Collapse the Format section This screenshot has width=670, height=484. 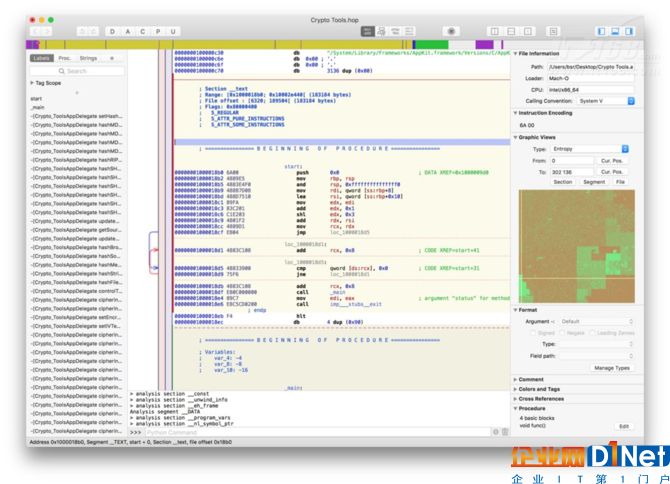click(x=515, y=310)
